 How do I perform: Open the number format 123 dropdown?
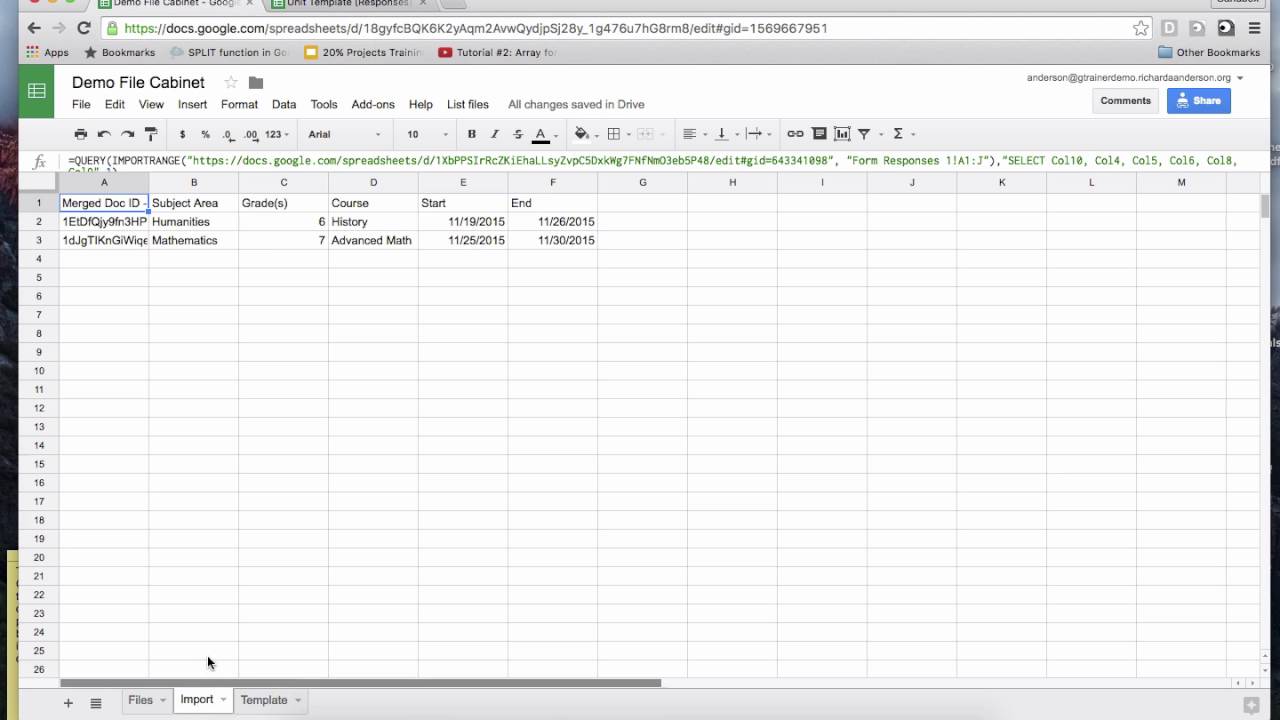[x=277, y=134]
